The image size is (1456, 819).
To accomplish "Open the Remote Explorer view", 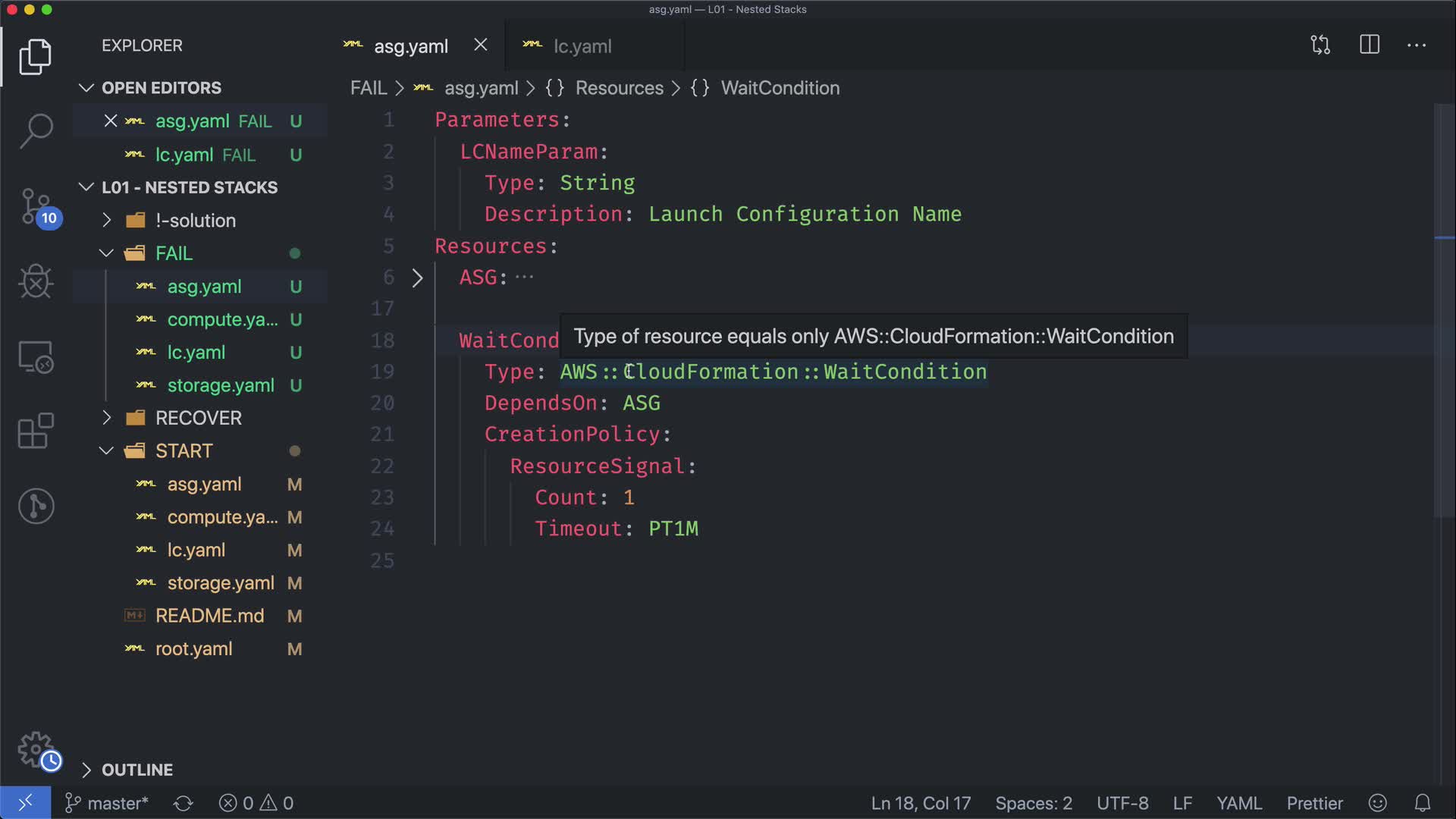I will click(36, 356).
